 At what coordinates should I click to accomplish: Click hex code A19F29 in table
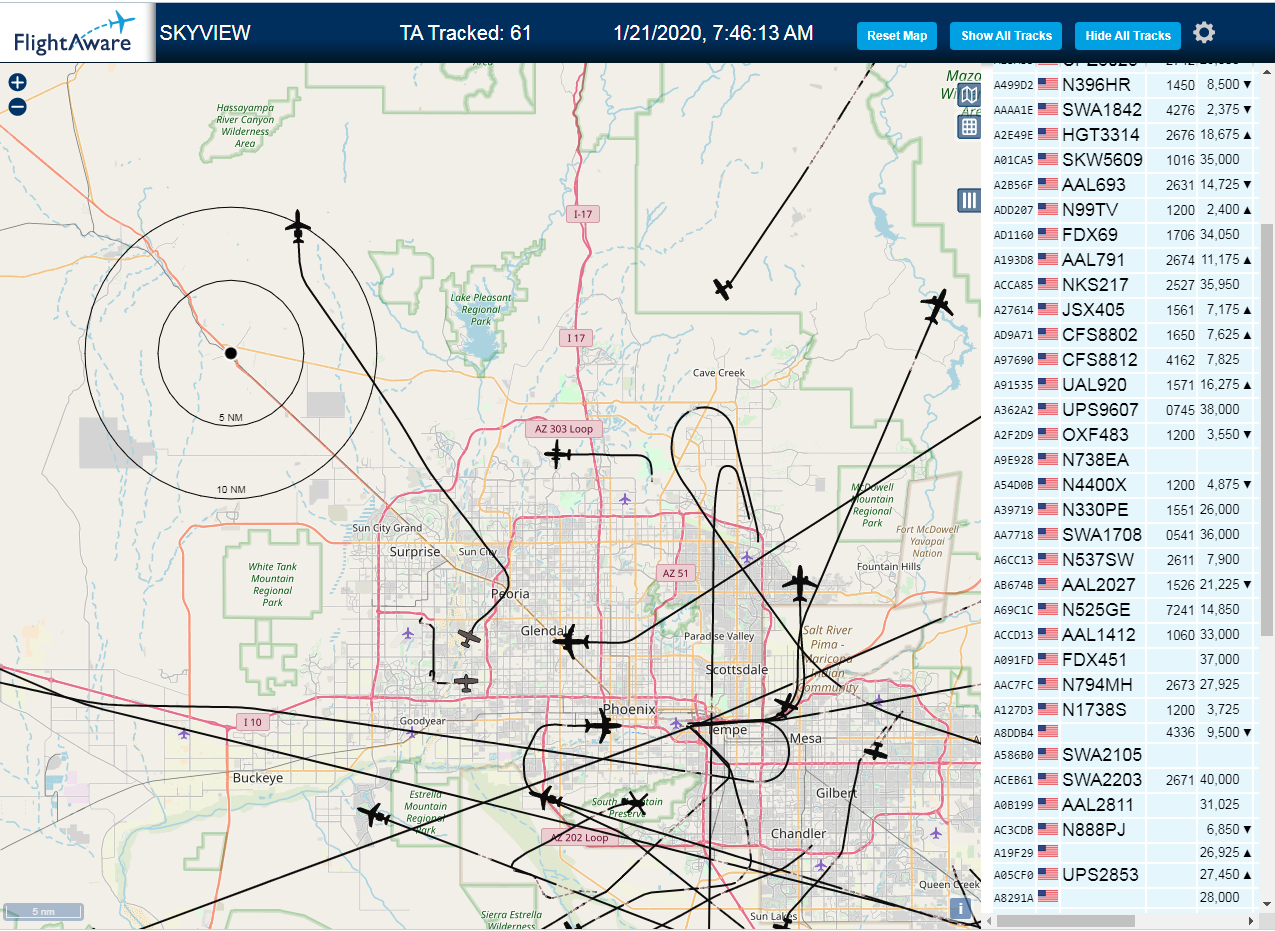point(1013,853)
